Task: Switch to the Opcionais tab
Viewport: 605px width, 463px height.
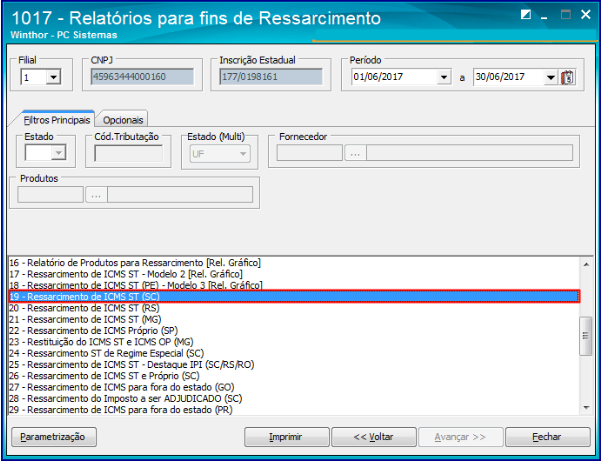Action: pos(123,120)
